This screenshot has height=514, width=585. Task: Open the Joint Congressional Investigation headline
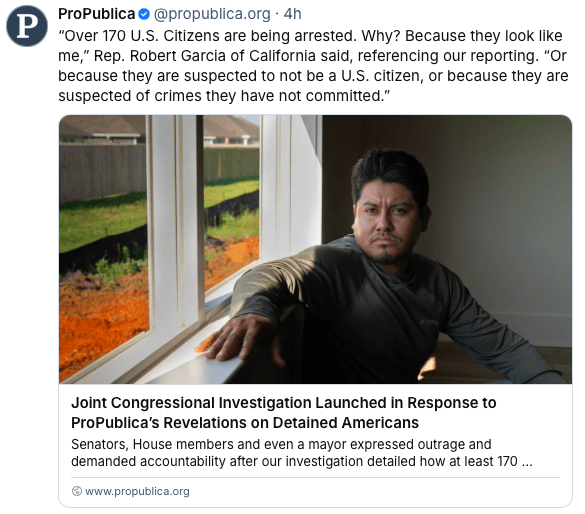click(x=284, y=413)
